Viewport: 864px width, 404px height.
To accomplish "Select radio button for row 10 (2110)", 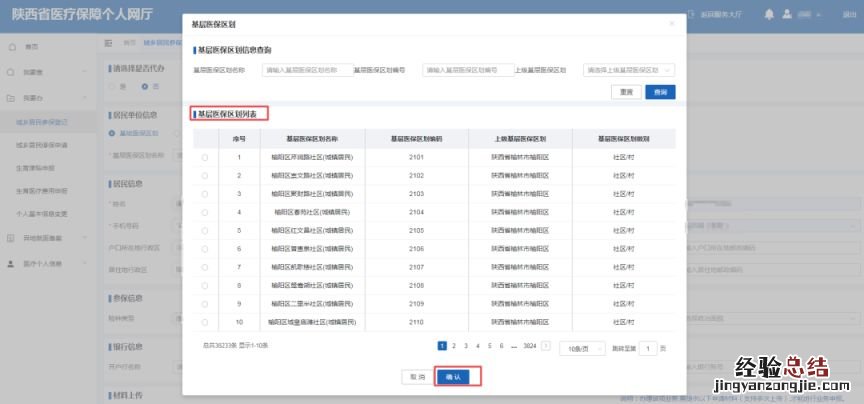I will pos(205,322).
